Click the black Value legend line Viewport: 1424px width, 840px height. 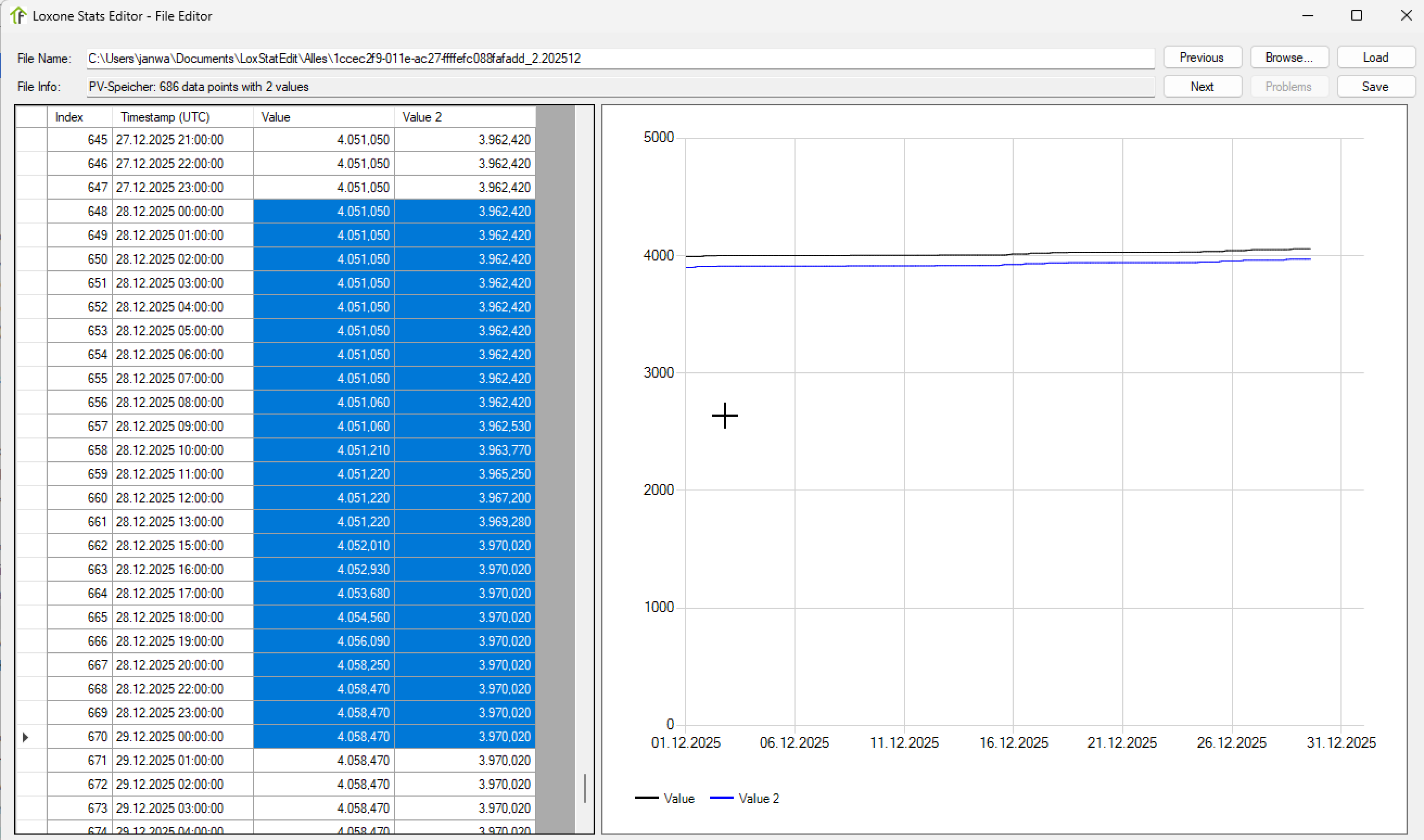(x=646, y=798)
